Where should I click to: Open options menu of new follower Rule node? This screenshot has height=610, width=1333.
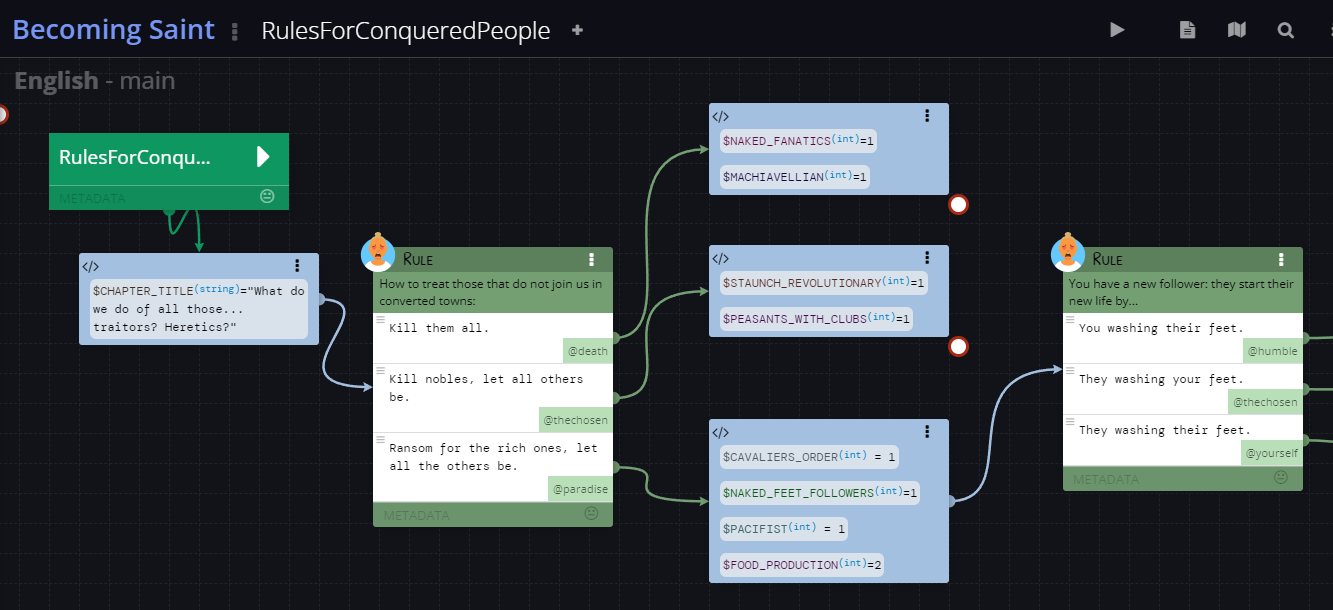coord(1282,260)
